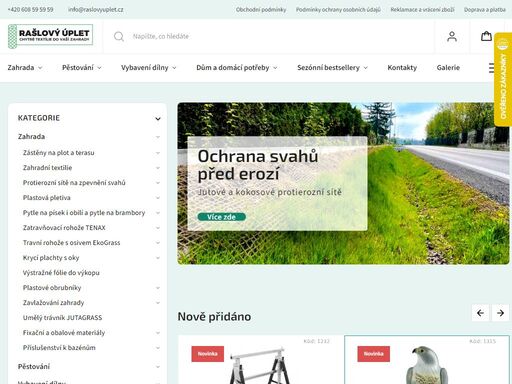Expand Krycí plachty s oky arrow
The width and height of the screenshot is (512, 384).
pos(158,258)
